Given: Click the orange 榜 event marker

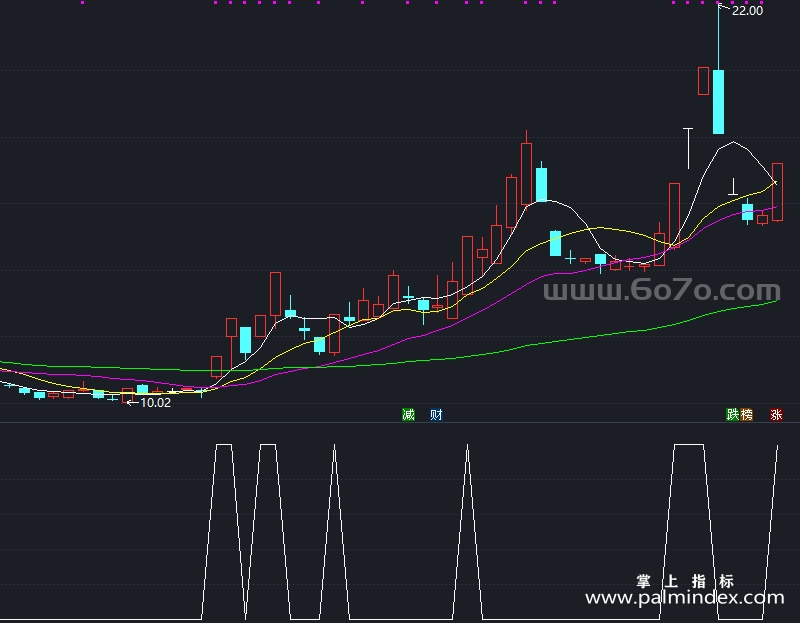Looking at the screenshot, I should coord(746,414).
